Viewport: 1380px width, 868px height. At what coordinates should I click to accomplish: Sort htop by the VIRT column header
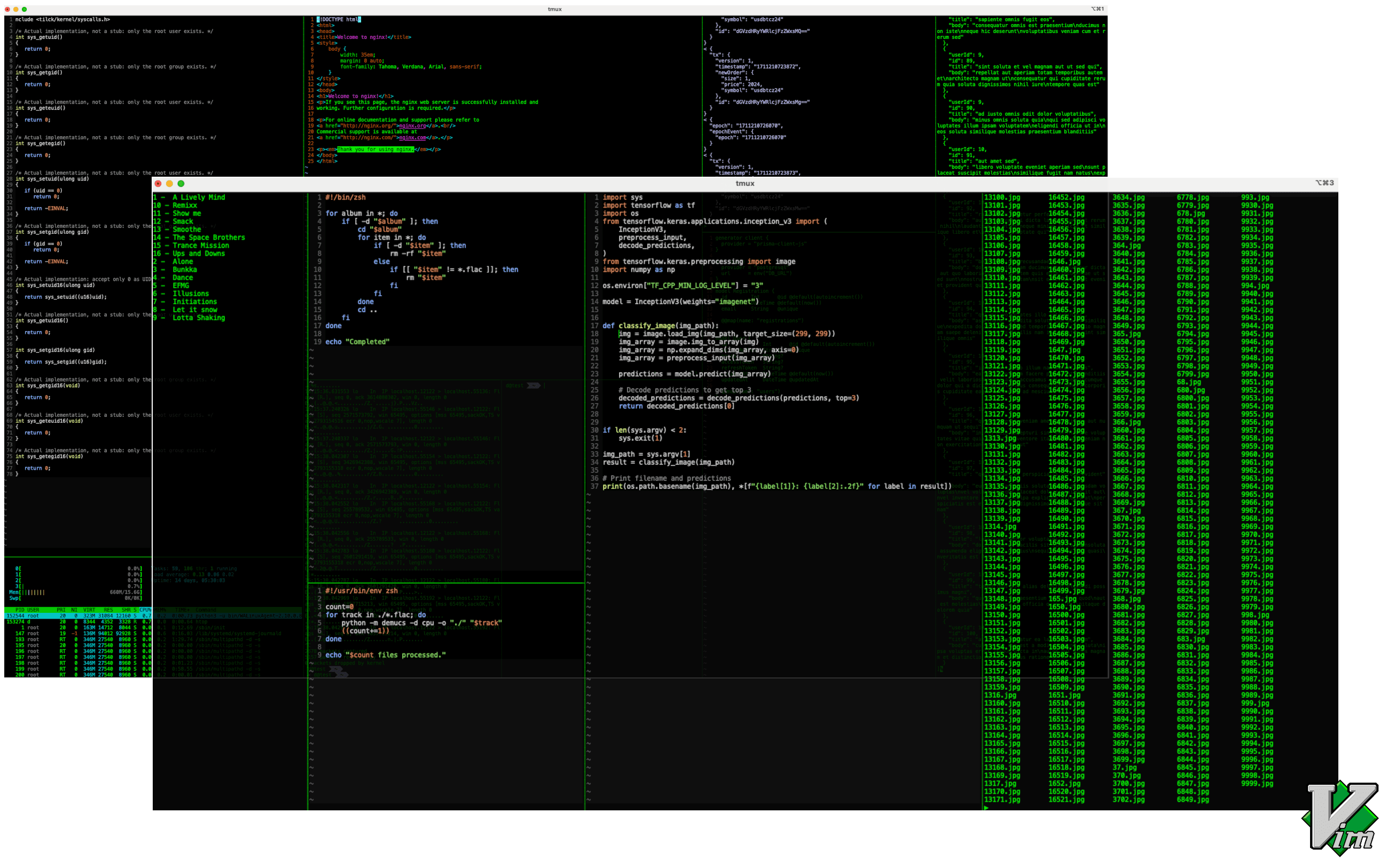[x=89, y=610]
